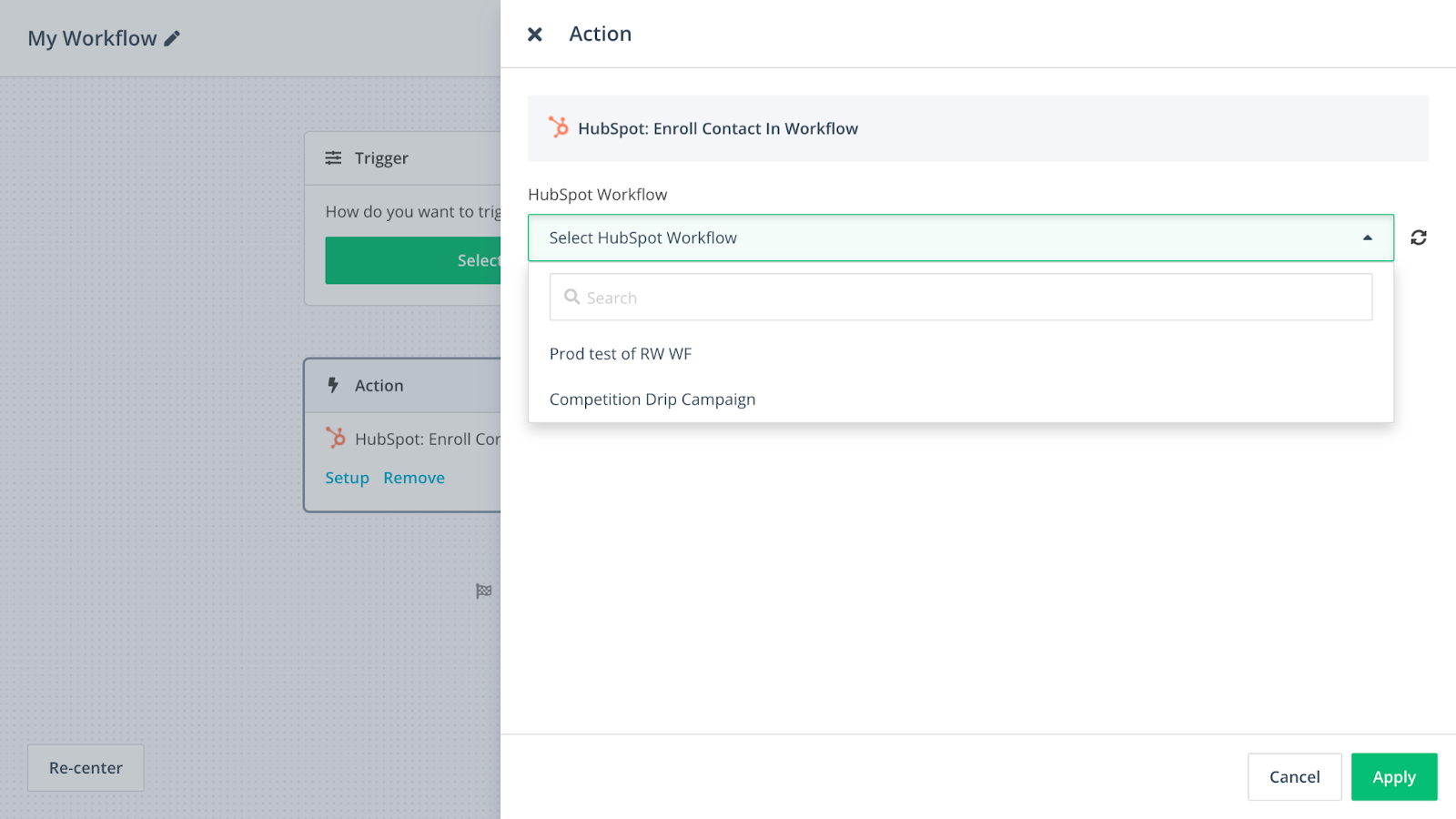The image size is (1456, 819).
Task: Click the magnifier icon in the search box
Action: [x=571, y=297]
